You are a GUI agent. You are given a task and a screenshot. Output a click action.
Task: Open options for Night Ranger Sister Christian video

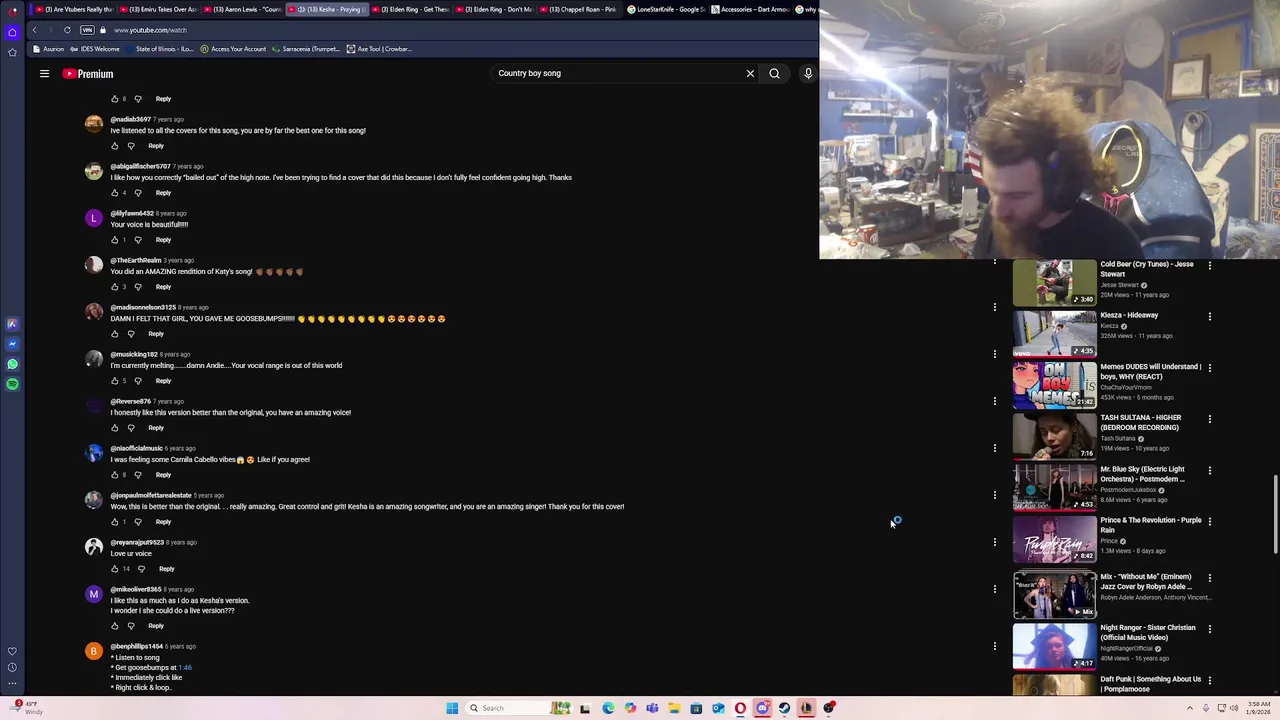(1210, 629)
